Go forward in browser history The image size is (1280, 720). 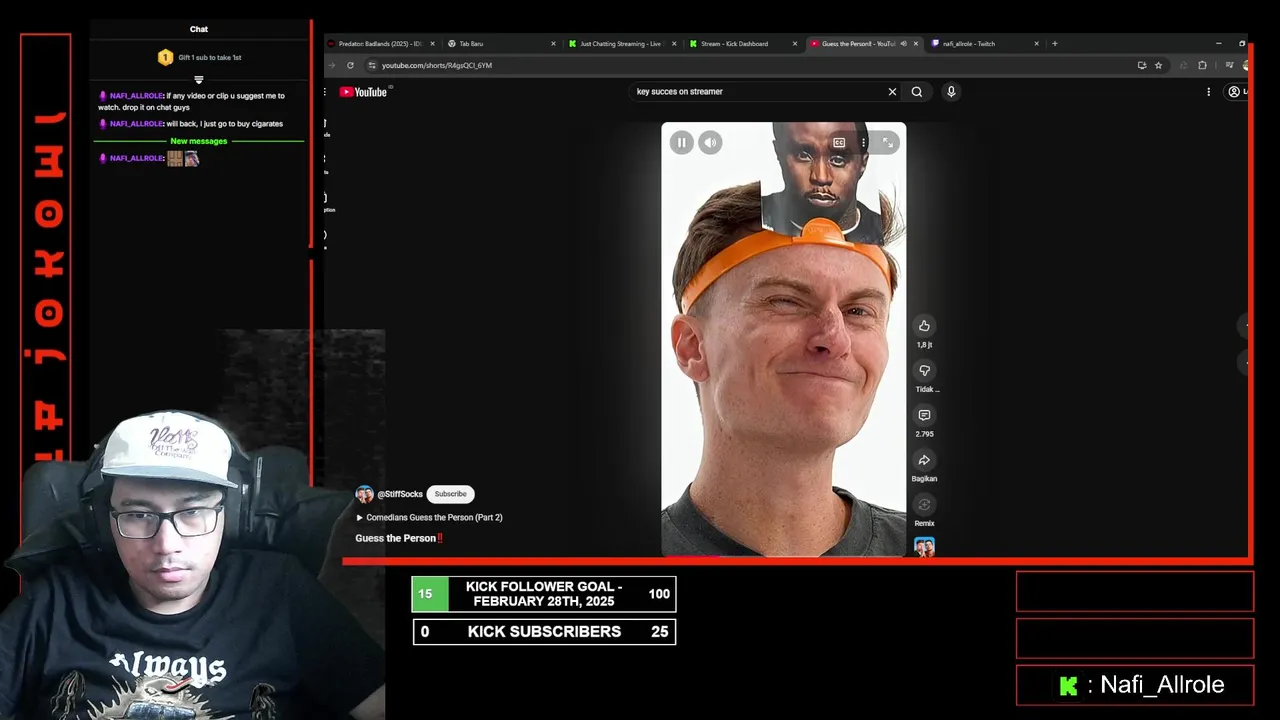[332, 65]
